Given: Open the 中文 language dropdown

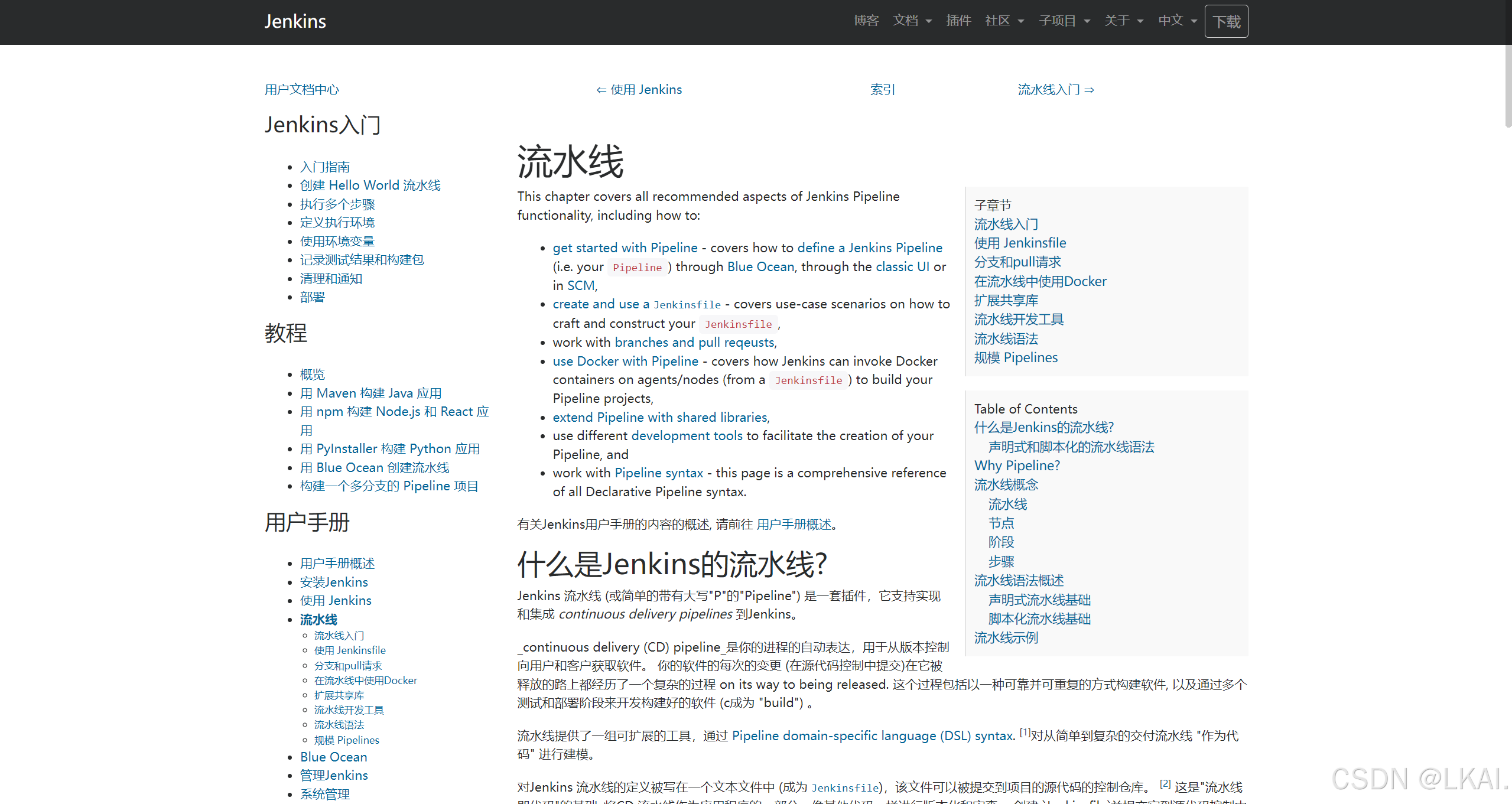Looking at the screenshot, I should [x=1178, y=21].
